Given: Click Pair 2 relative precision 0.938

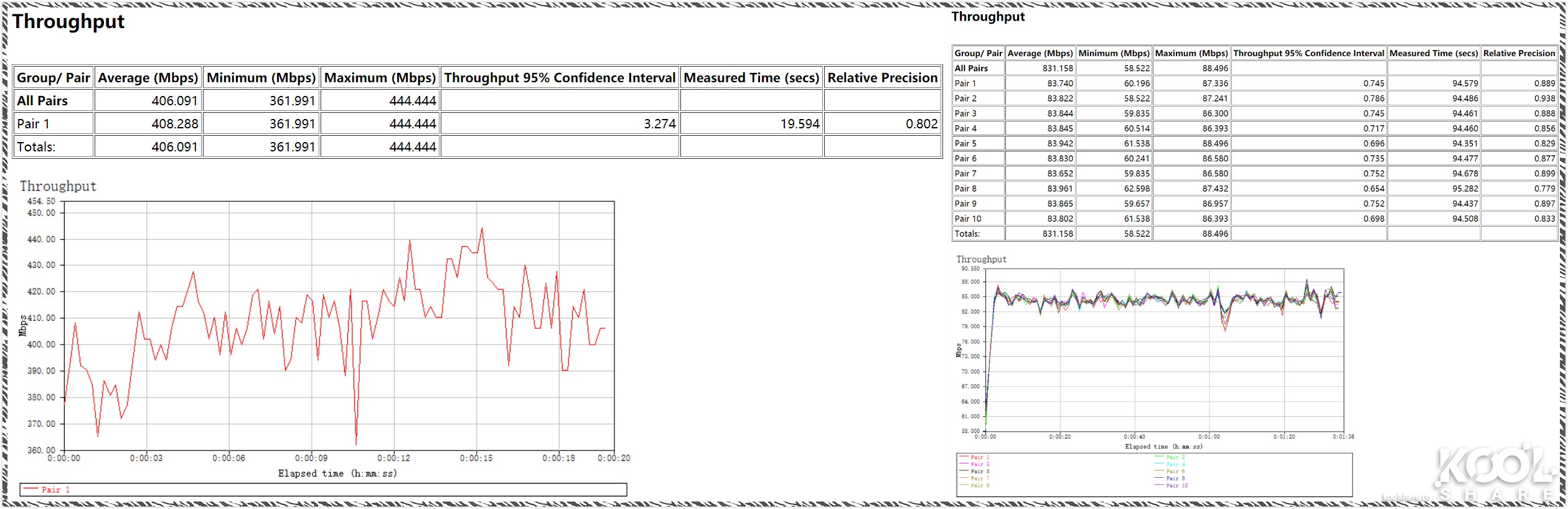Looking at the screenshot, I should click(x=1544, y=98).
